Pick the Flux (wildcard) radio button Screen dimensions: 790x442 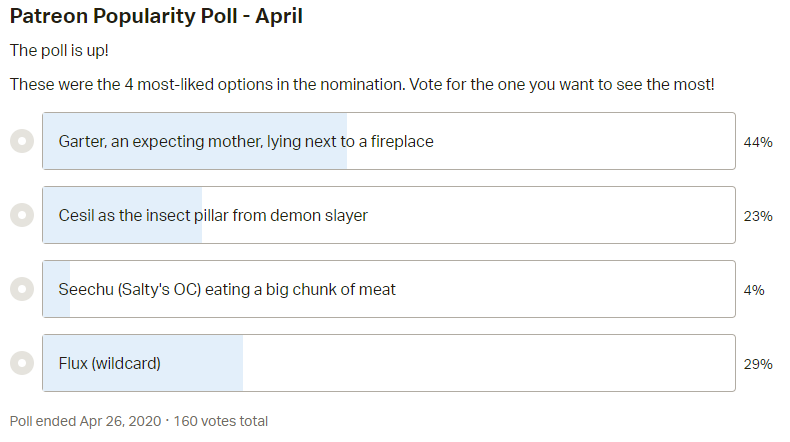(x=21, y=363)
